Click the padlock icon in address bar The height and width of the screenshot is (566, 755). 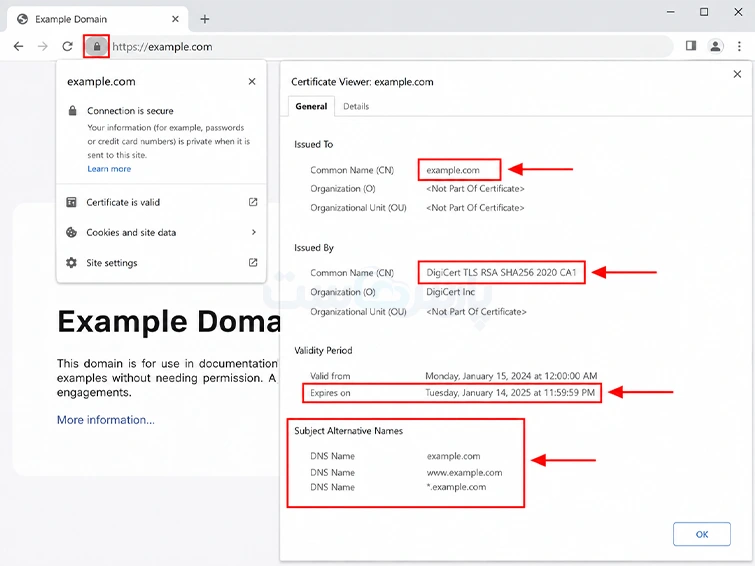tap(97, 47)
